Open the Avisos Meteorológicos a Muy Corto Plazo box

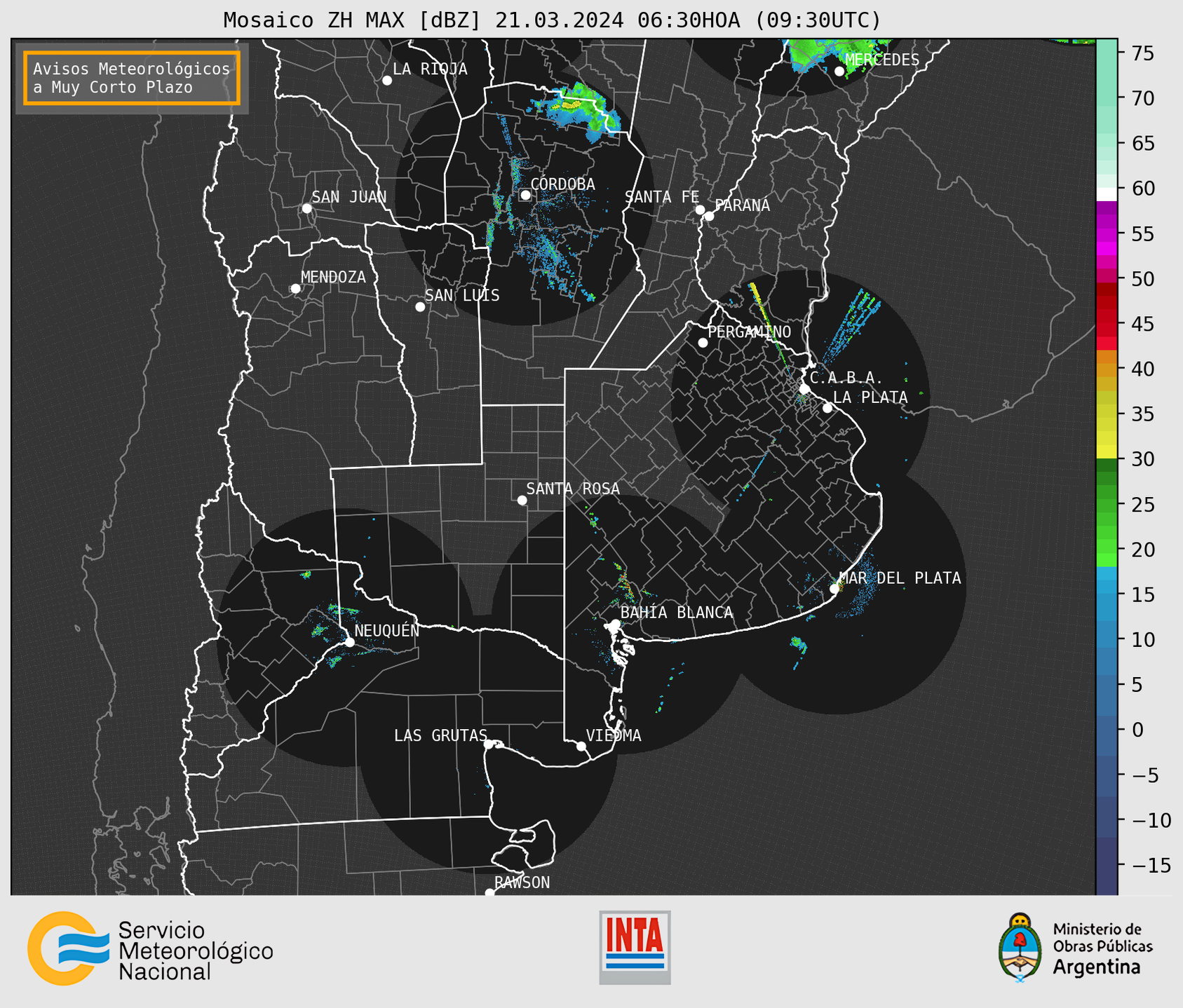[x=132, y=77]
